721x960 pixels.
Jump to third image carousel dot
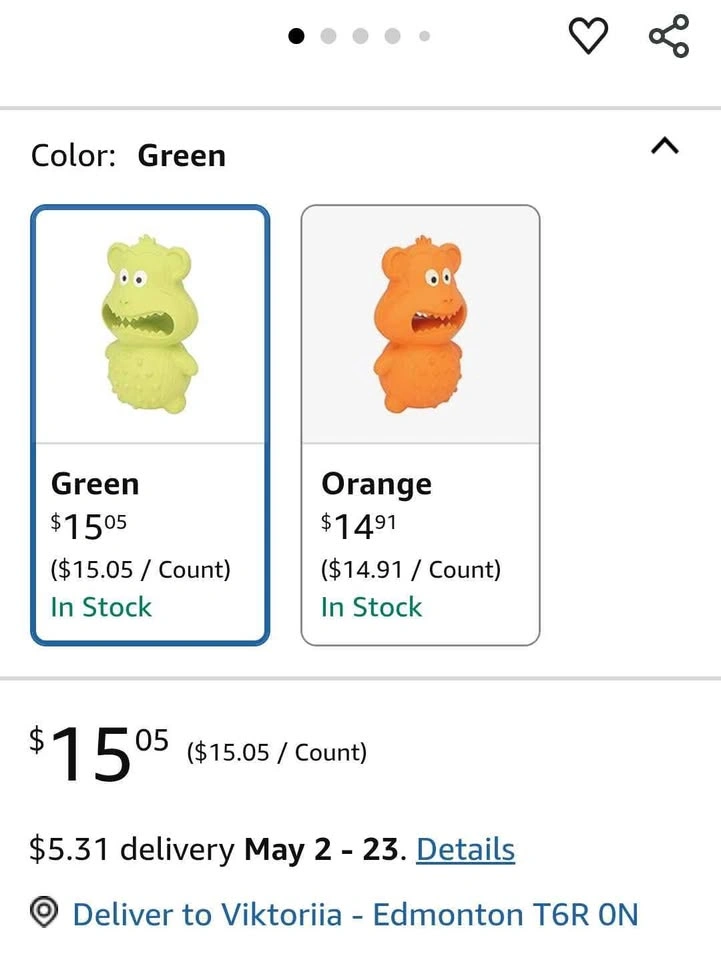pos(361,36)
